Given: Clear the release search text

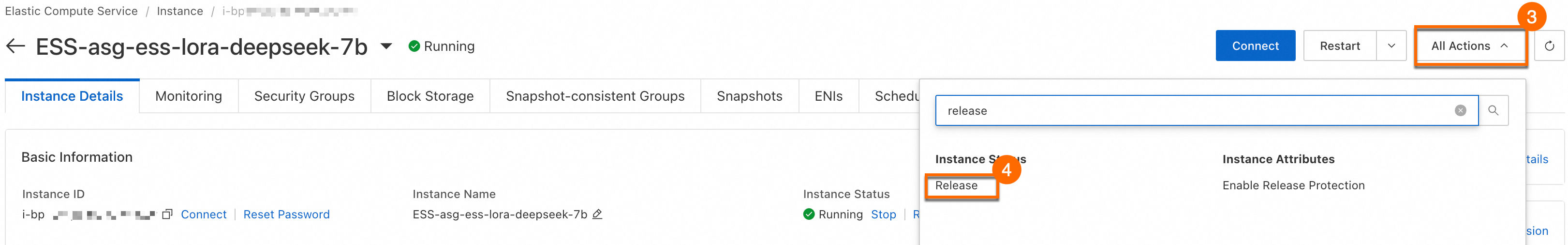Looking at the screenshot, I should tap(1460, 110).
